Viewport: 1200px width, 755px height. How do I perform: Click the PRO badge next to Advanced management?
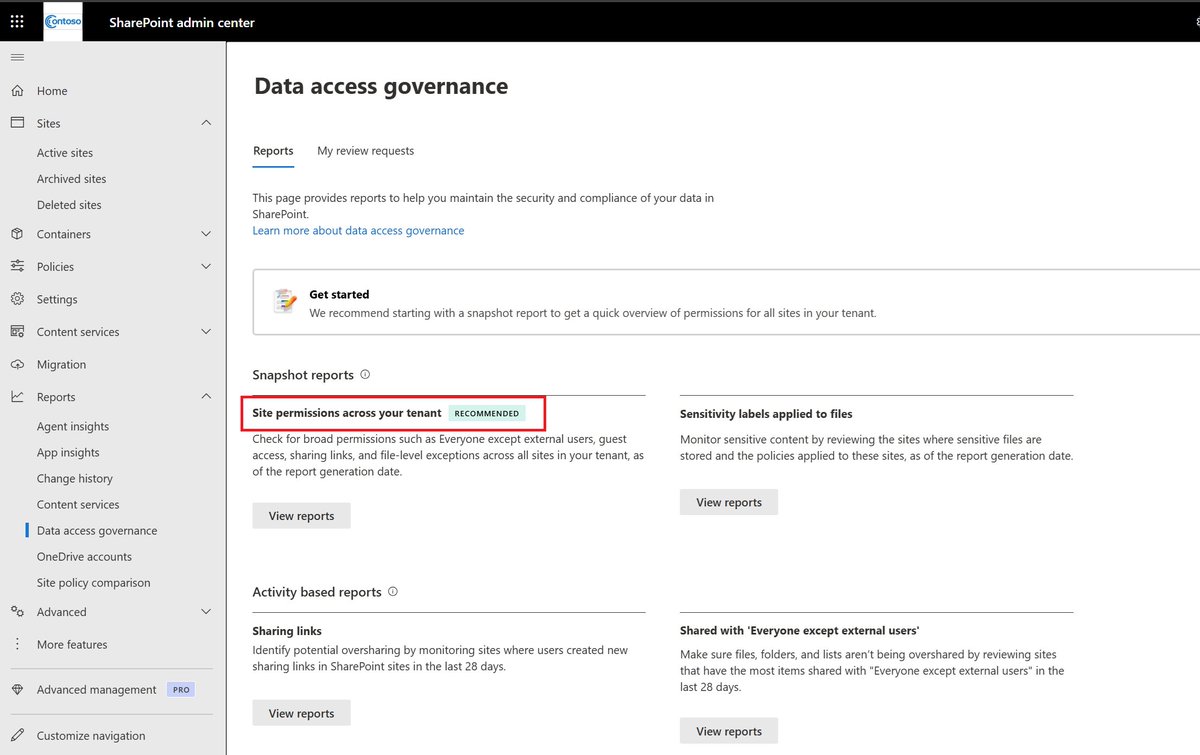pos(180,690)
